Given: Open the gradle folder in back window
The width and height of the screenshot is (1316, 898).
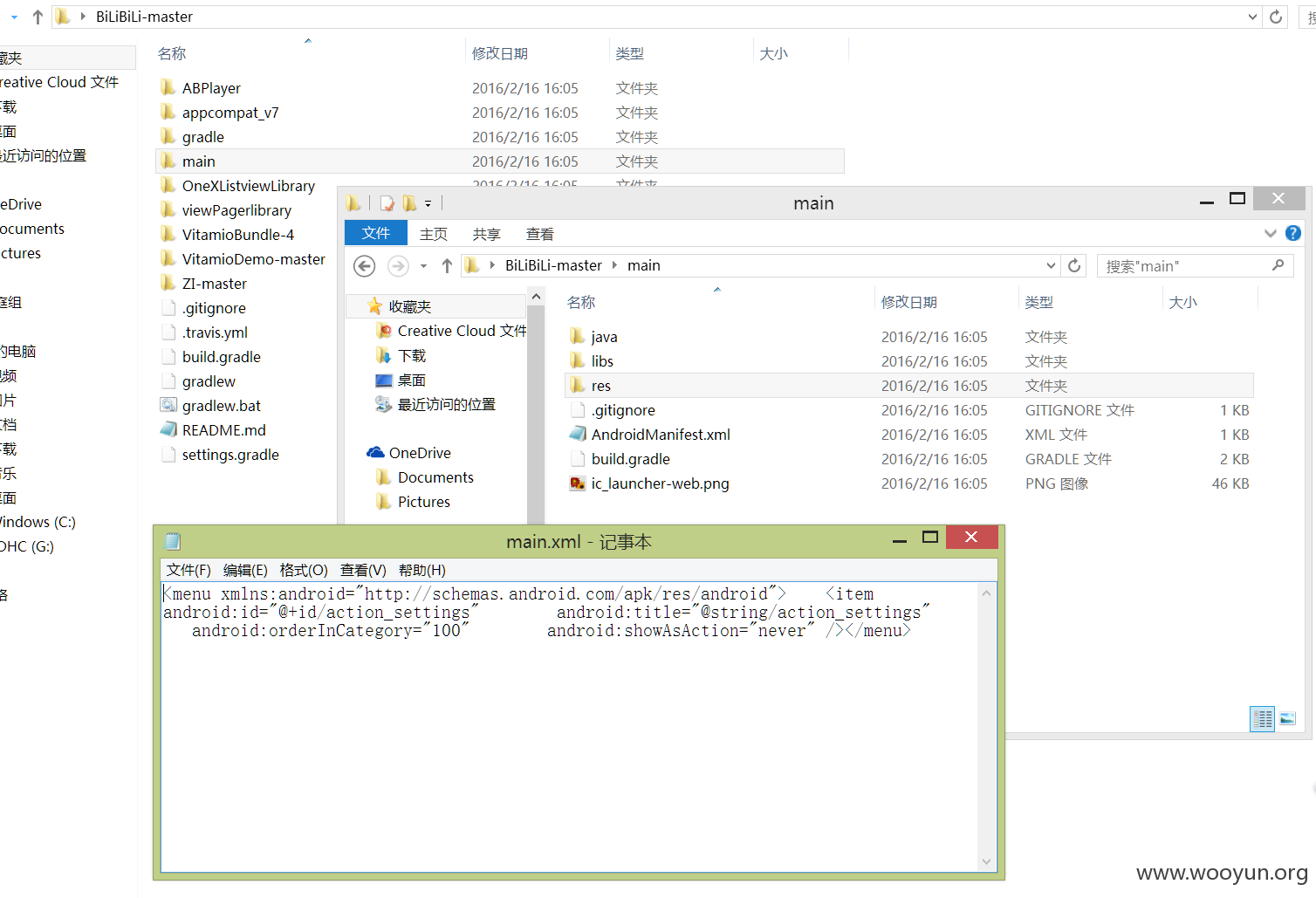Looking at the screenshot, I should [x=202, y=137].
